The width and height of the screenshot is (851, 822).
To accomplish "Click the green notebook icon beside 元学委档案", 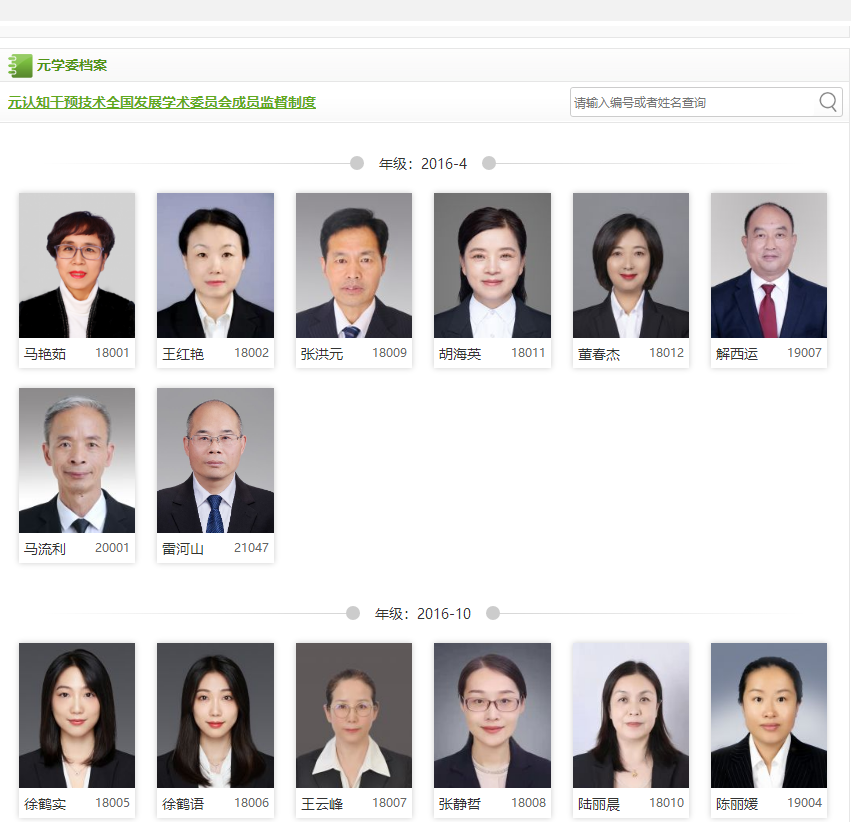I will coord(20,66).
